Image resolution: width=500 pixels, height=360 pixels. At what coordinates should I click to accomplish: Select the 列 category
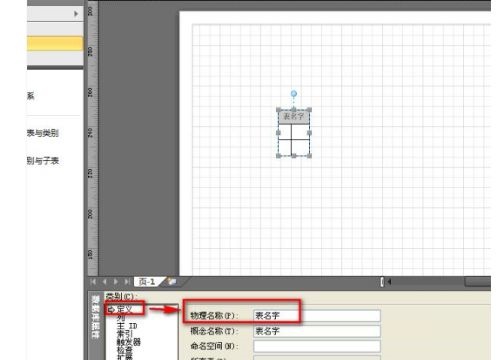tap(120, 318)
